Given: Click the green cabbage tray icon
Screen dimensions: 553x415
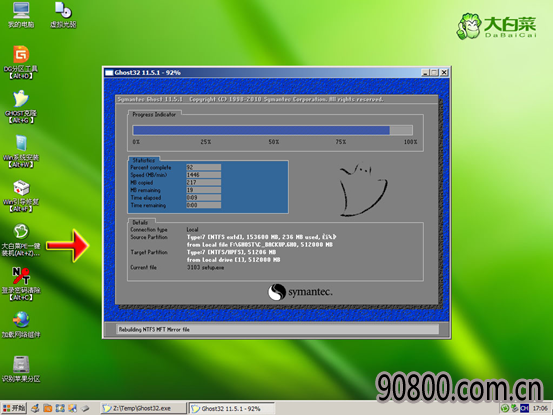Looking at the screenshot, I should [505, 408].
